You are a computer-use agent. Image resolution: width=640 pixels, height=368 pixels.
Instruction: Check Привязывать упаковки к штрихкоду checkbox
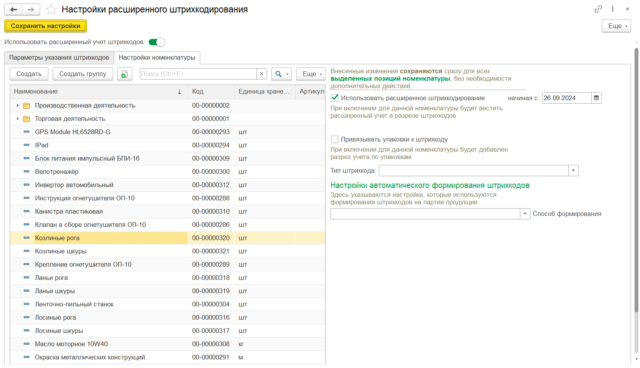click(x=335, y=139)
